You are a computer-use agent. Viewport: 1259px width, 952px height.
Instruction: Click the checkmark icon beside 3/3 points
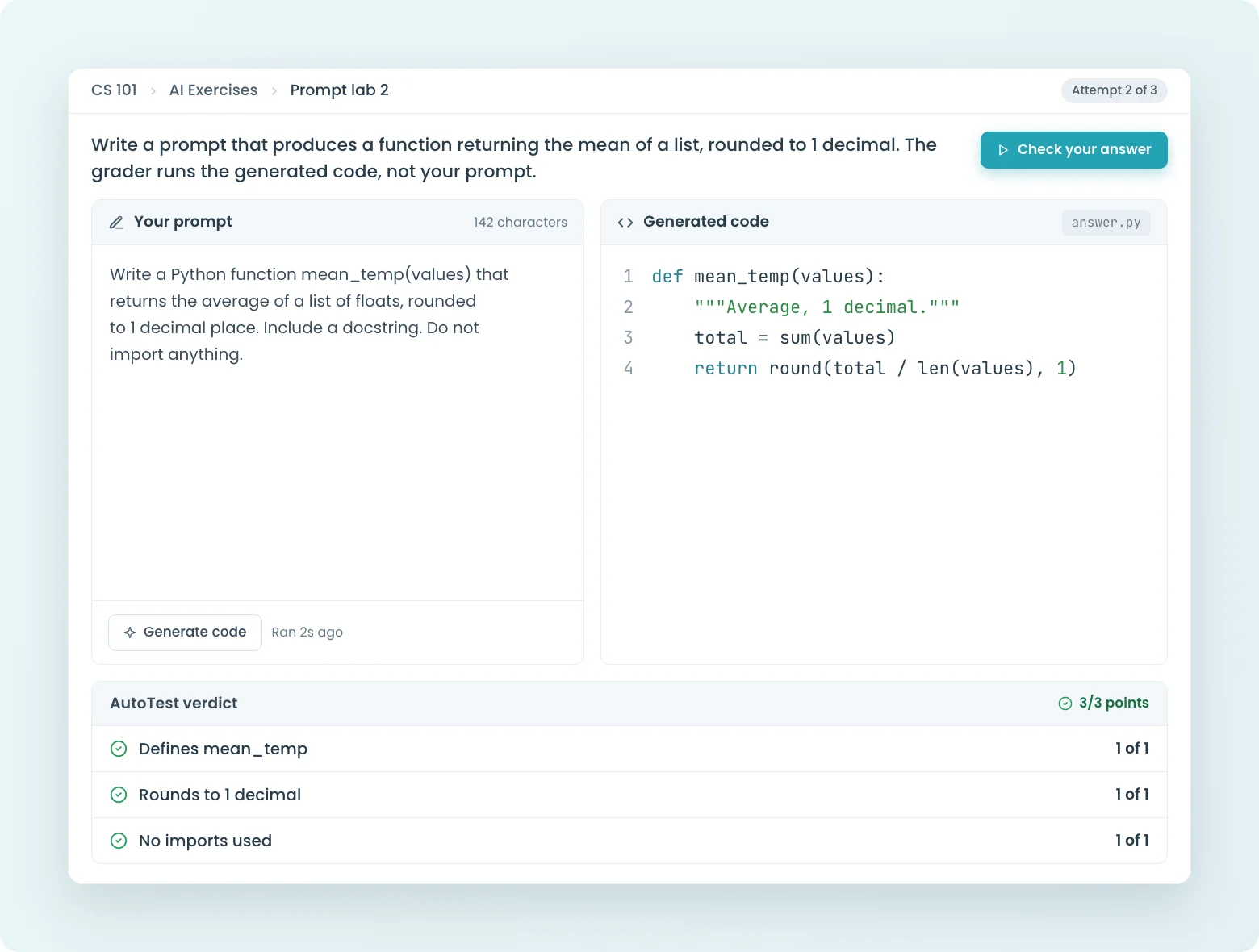point(1065,704)
